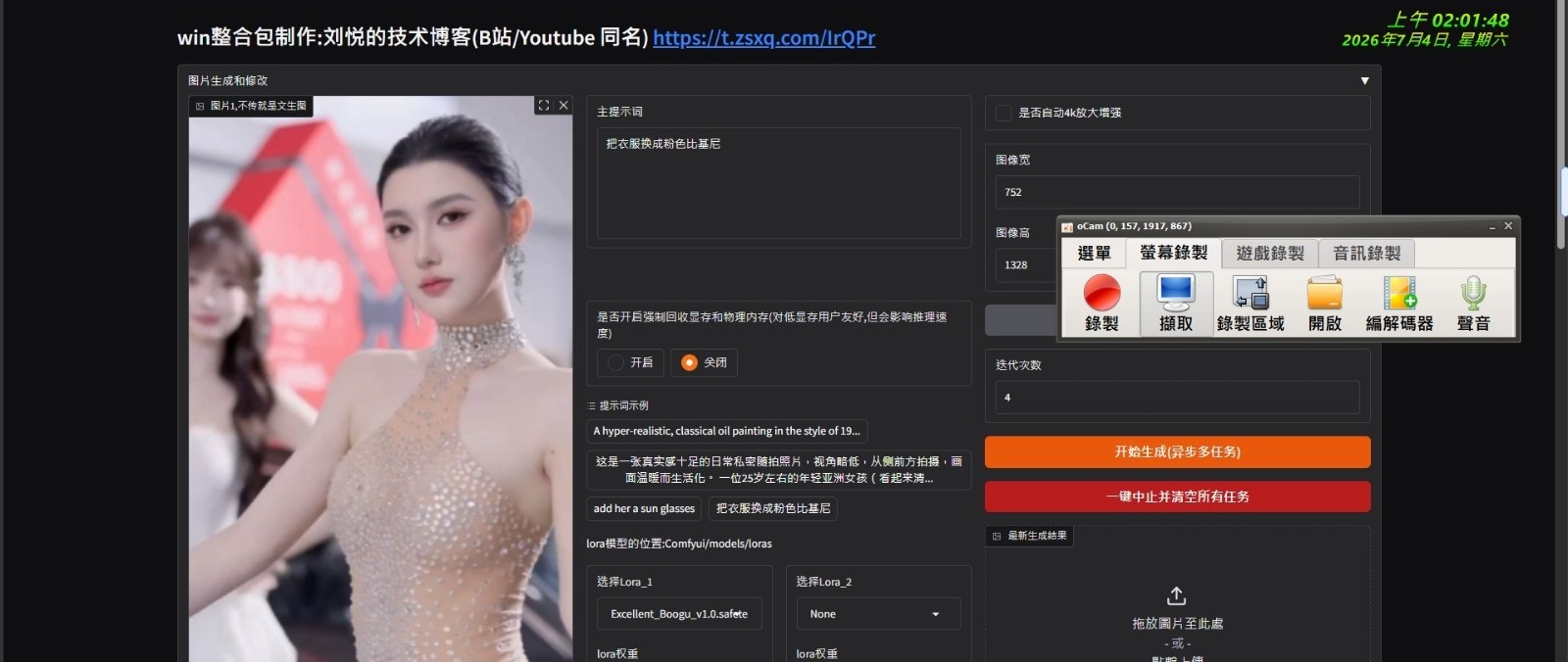Expand image 1 to fullscreen view
The height and width of the screenshot is (662, 1568).
pyautogui.click(x=544, y=106)
